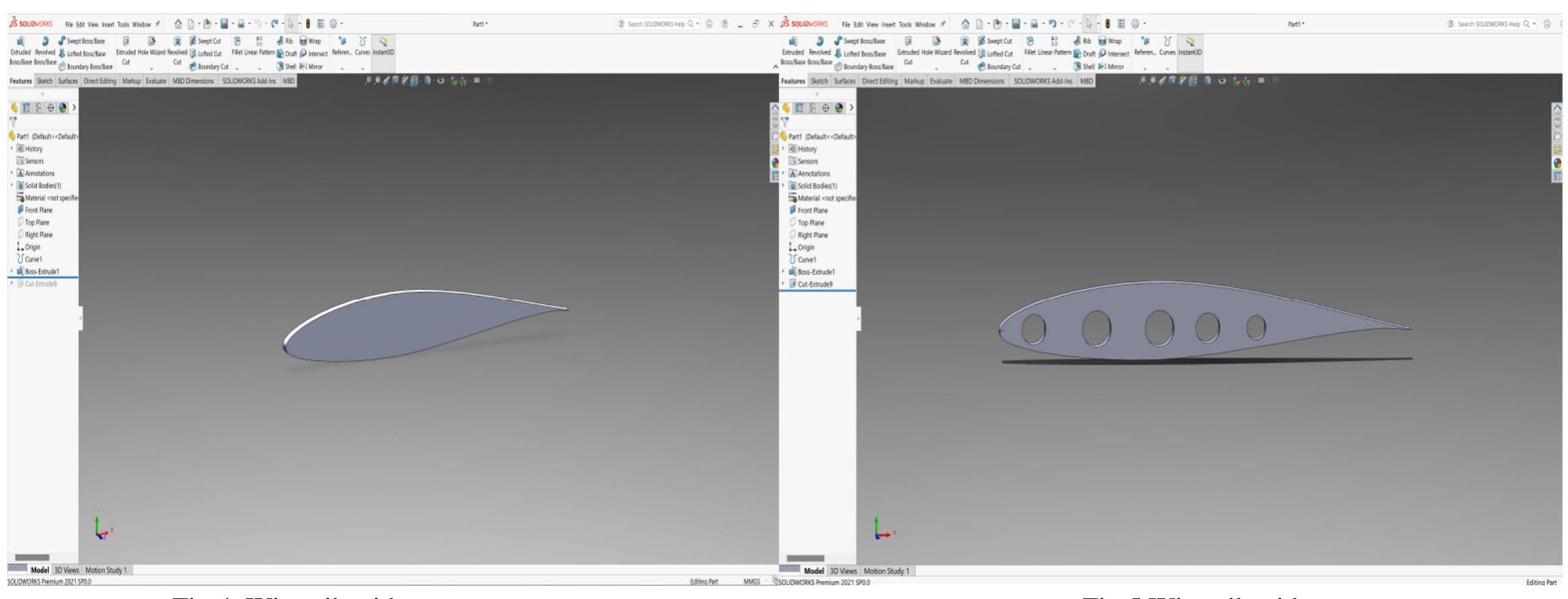Expand Solid Bodies(1) in right window tree
1568x599 pixels.
(783, 186)
